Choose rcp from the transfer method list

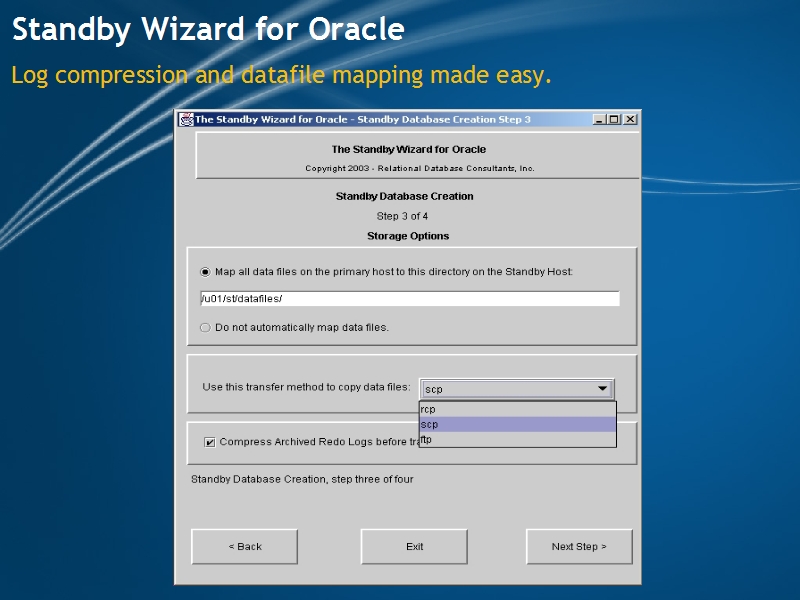tap(518, 409)
